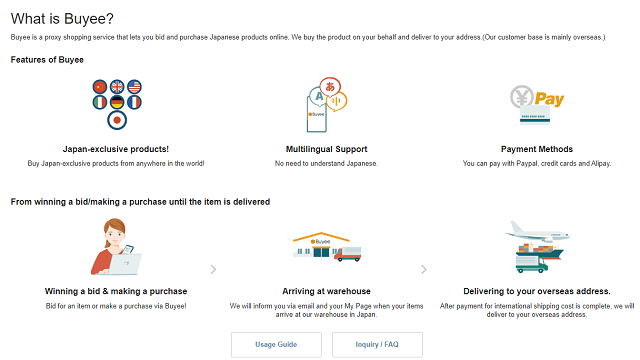This screenshot has width=640, height=360.
Task: Click the United Kingdom flag icon
Action: tap(117, 87)
